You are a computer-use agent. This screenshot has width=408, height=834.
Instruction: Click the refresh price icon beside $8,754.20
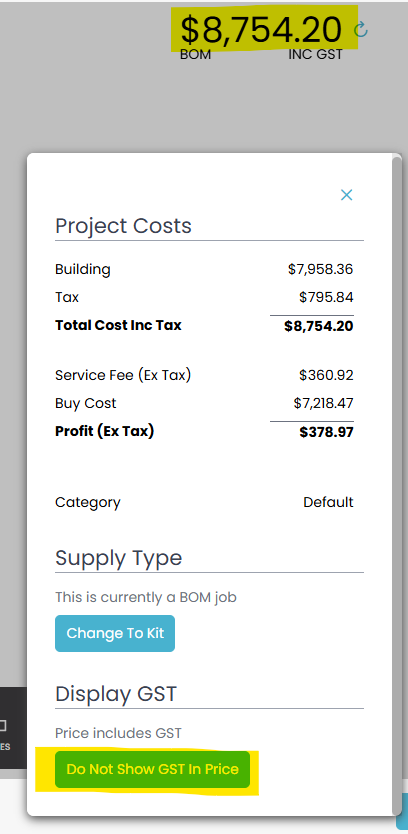click(x=361, y=29)
